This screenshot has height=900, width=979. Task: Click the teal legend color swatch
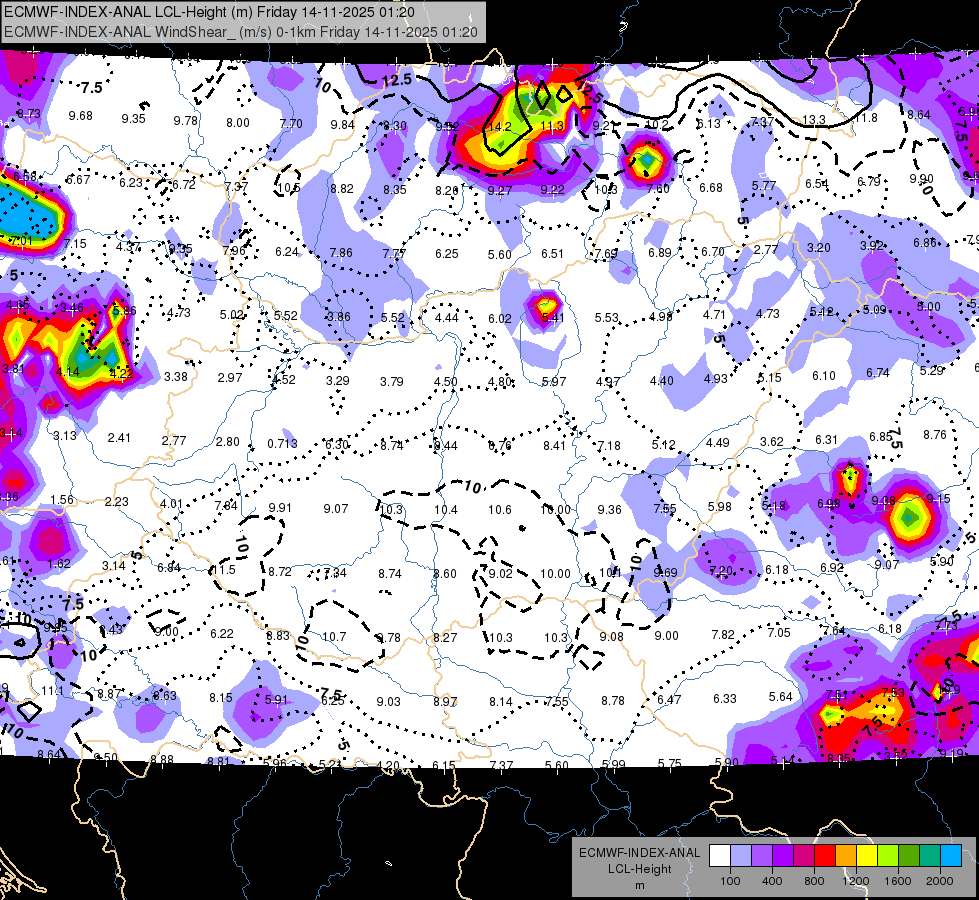930,856
